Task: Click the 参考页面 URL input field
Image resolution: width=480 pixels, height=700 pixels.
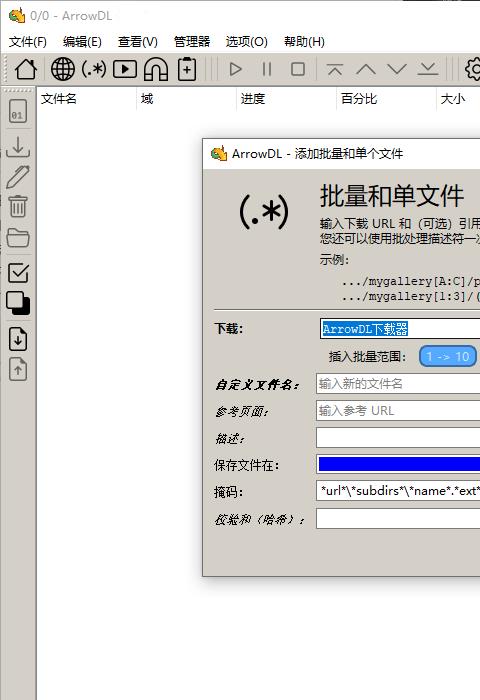Action: (x=398, y=411)
